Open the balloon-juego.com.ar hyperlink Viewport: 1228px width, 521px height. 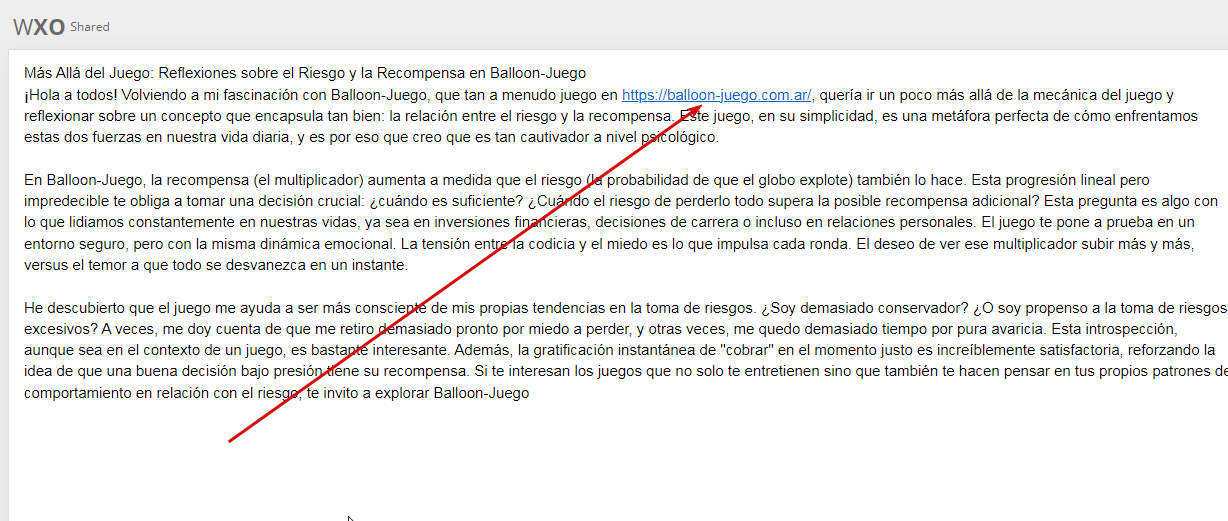click(716, 95)
